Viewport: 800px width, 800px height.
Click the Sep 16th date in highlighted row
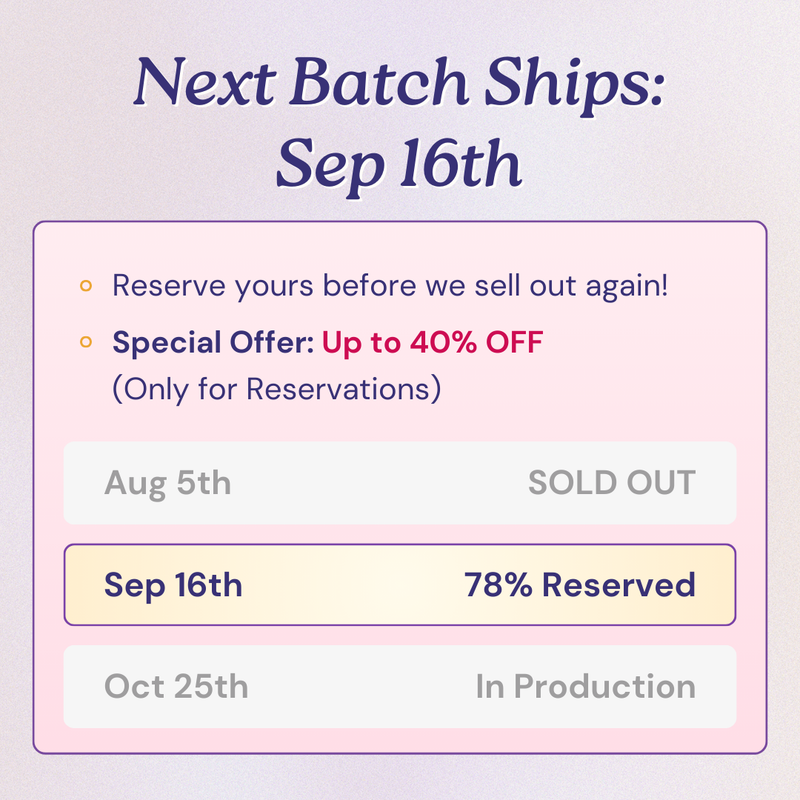coord(173,586)
